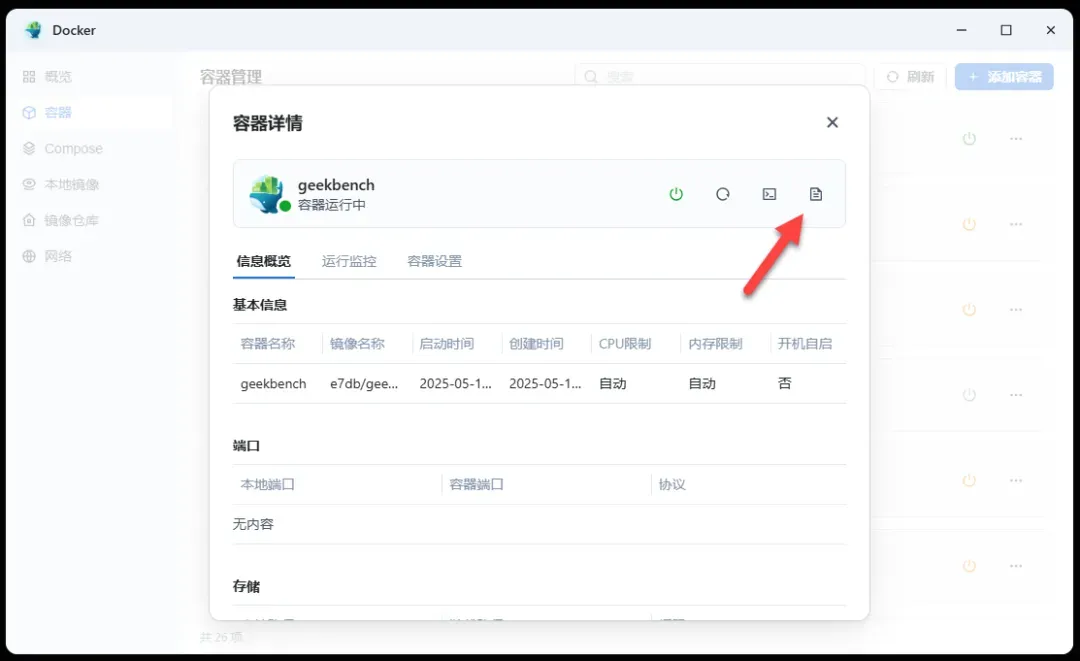Click the 无内容 text in the port table
This screenshot has height=661, width=1080.
coord(253,525)
